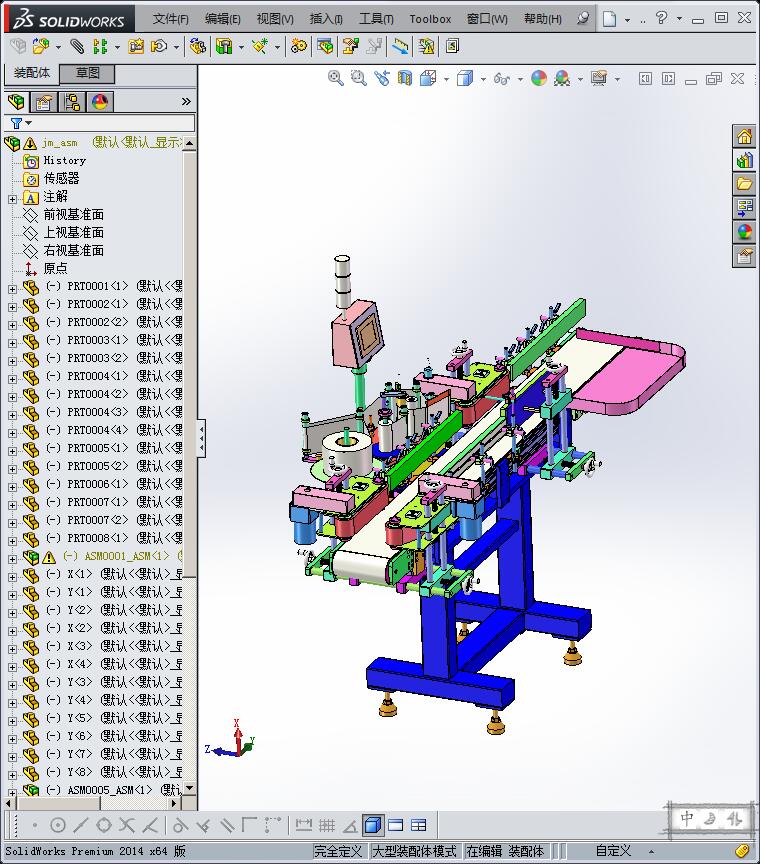This screenshot has height=864, width=760.
Task: Select the Previous View icon
Action: [x=381, y=78]
